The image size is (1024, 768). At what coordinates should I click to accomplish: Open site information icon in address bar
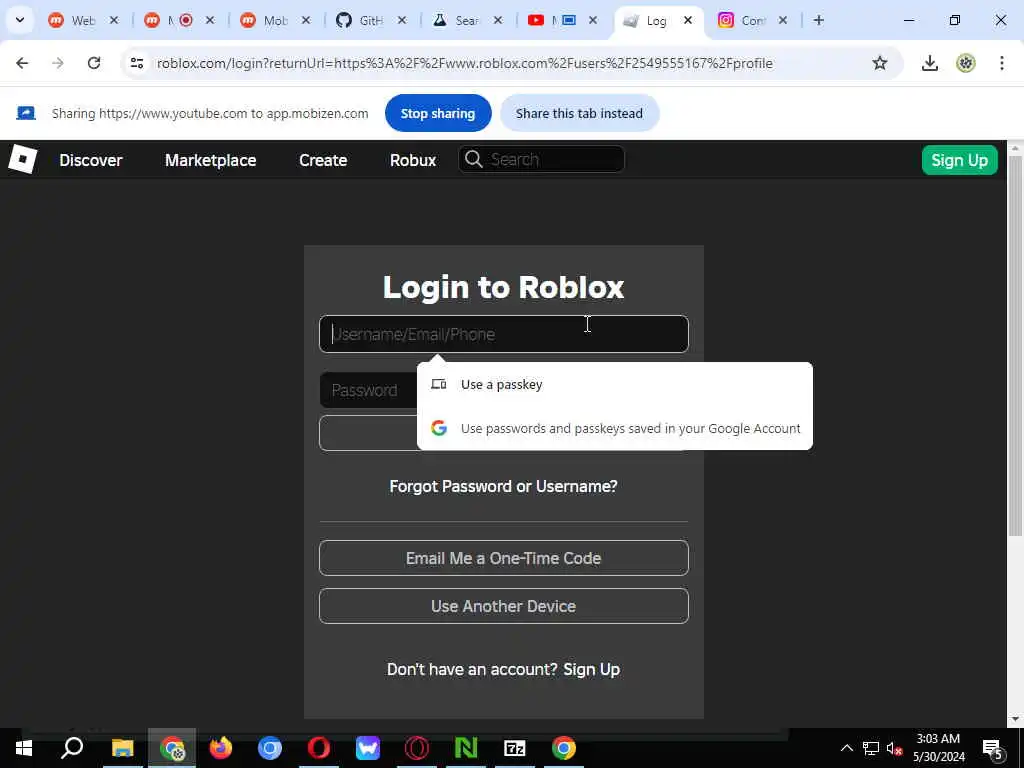(137, 63)
